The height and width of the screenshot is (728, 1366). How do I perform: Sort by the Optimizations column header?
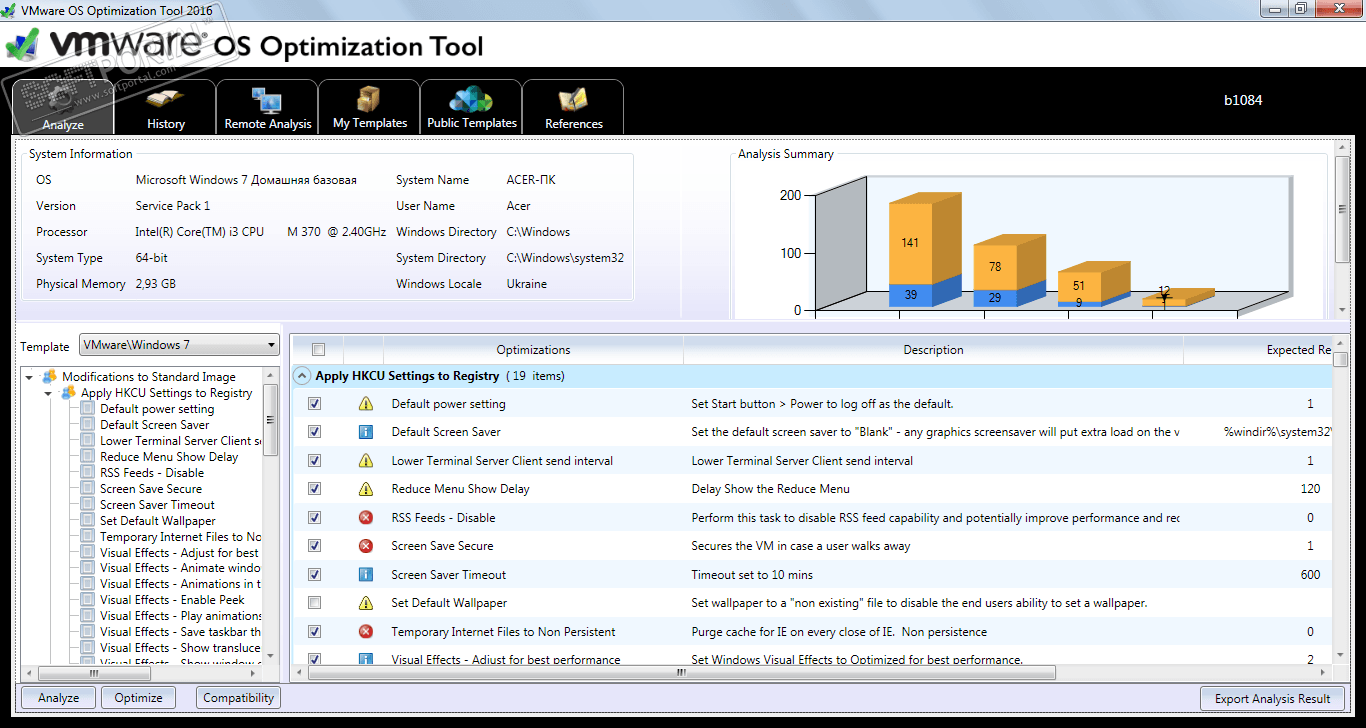point(533,350)
